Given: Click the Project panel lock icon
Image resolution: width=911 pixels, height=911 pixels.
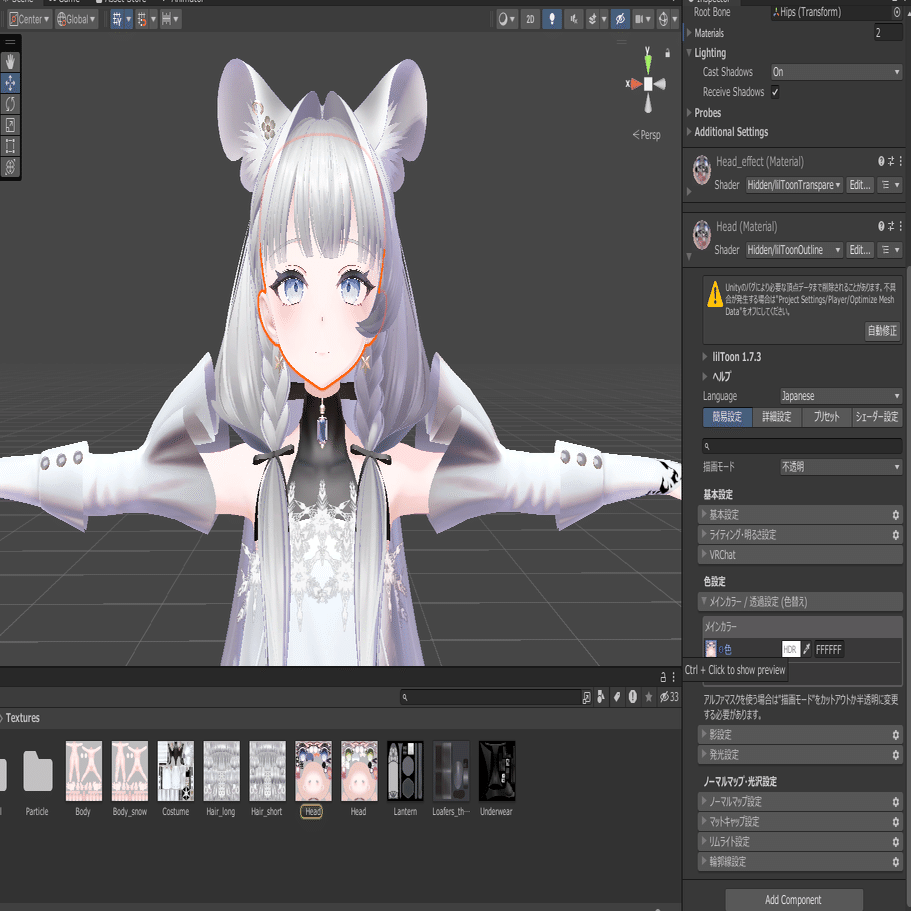Looking at the screenshot, I should [663, 677].
